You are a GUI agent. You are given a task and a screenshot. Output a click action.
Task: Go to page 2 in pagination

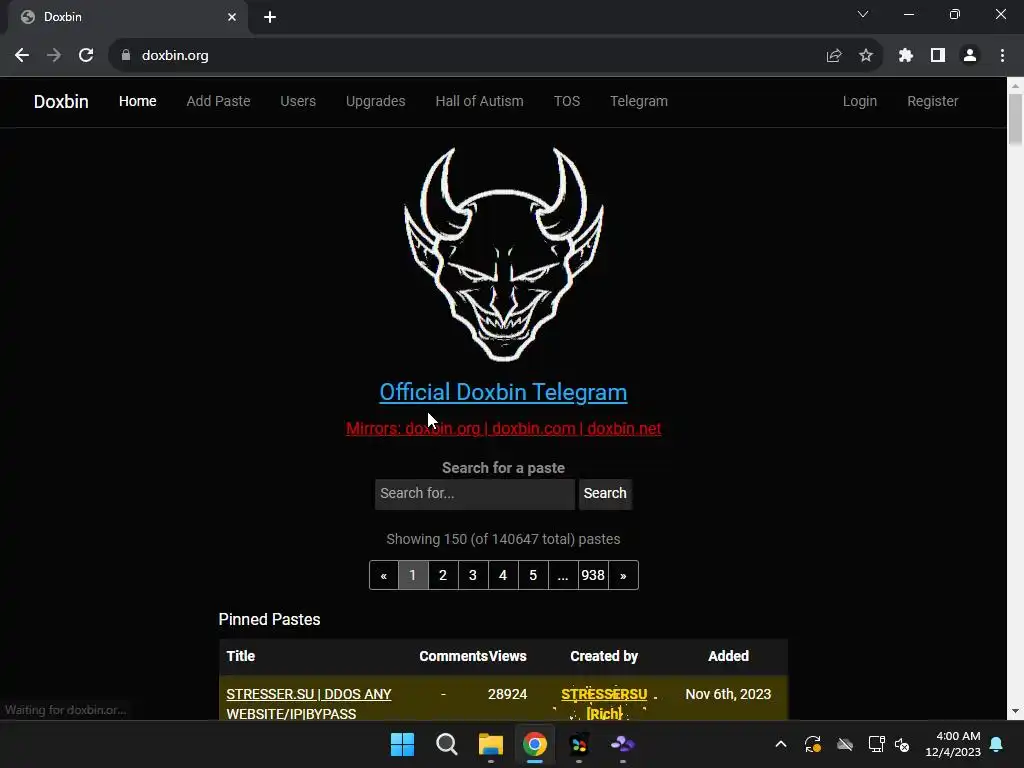click(443, 575)
